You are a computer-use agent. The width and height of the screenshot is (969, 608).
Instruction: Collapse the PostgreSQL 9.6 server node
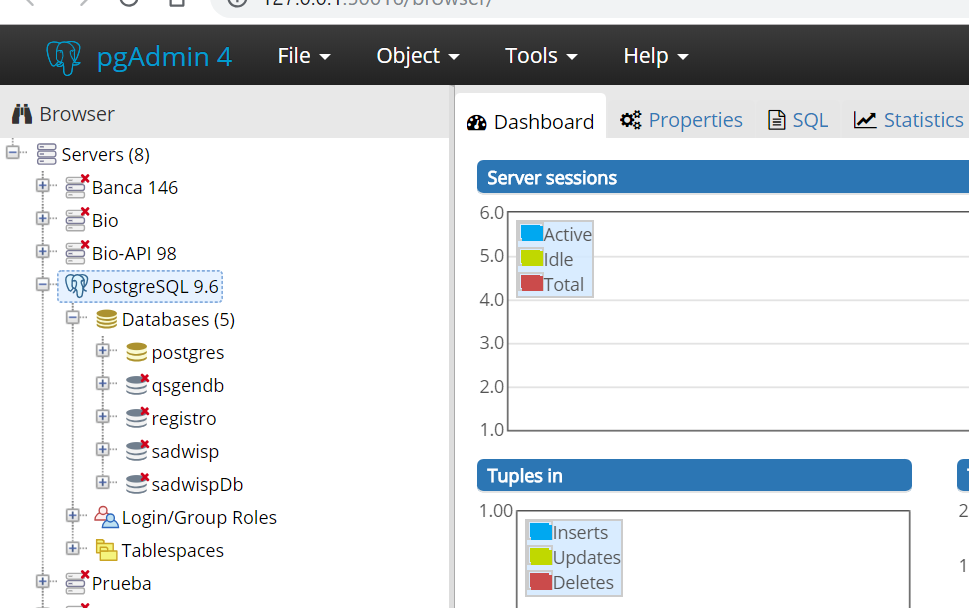(x=43, y=284)
